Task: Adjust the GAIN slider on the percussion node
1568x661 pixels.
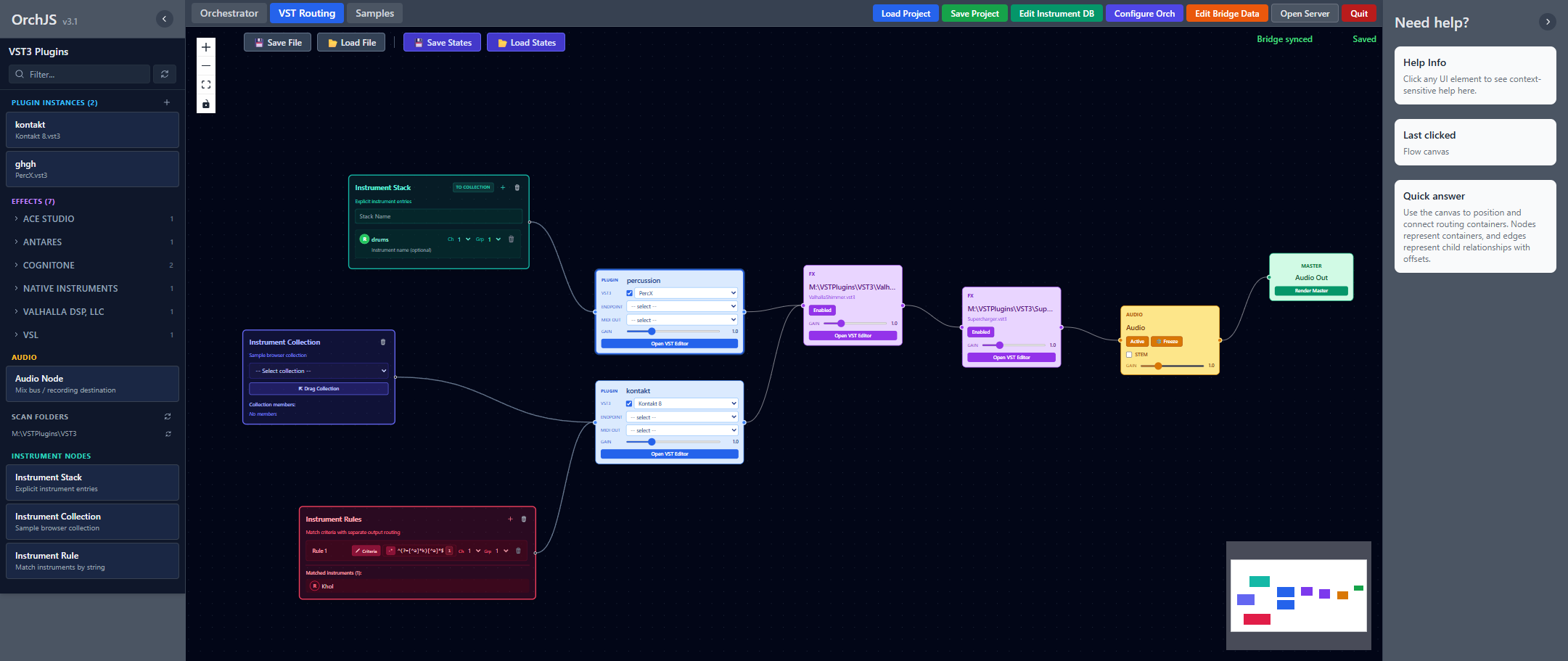Action: (673, 331)
